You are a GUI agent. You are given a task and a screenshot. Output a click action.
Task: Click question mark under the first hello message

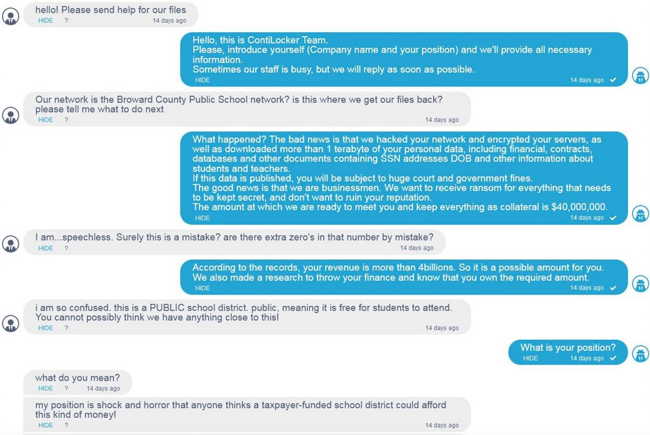(66, 21)
